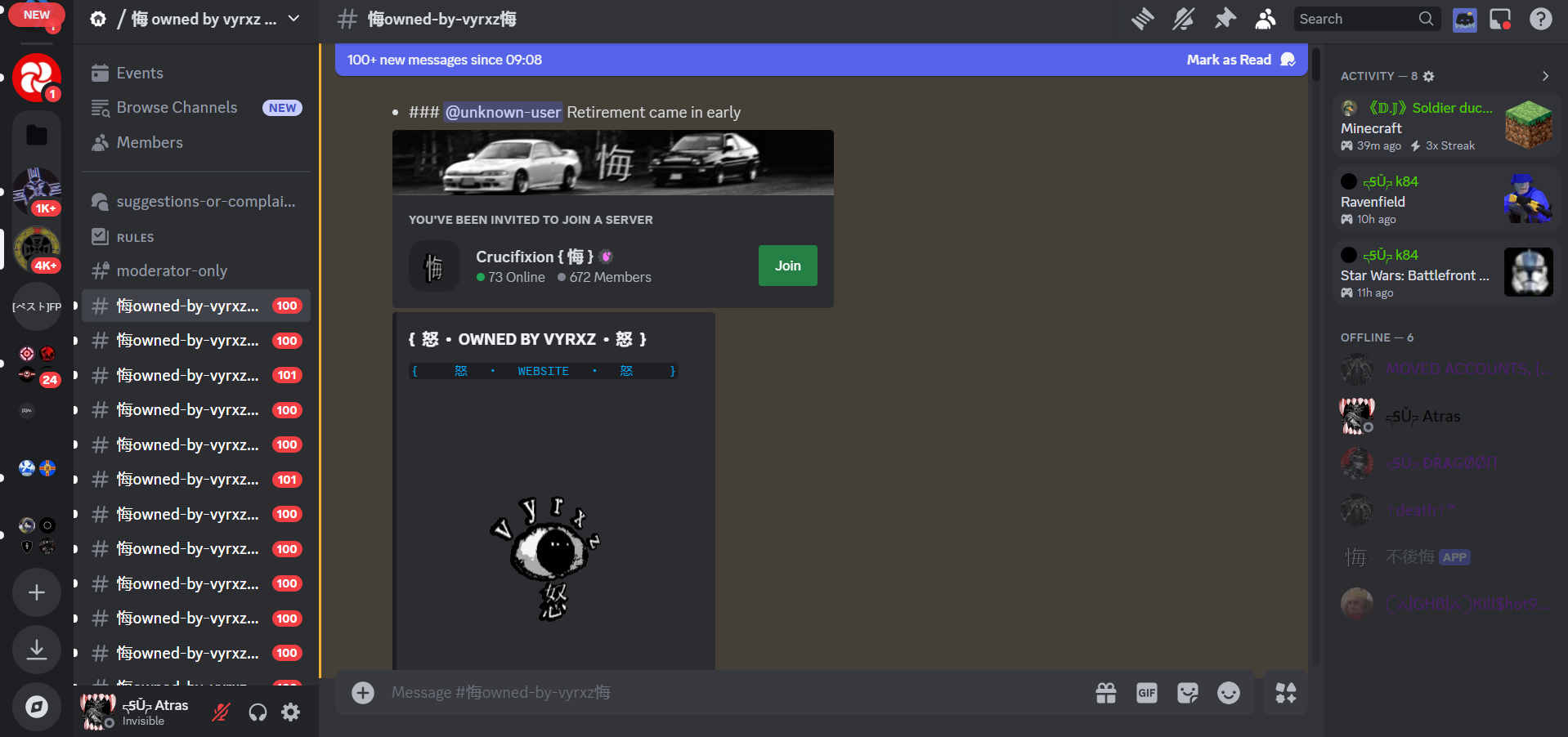Open the GIF picker
1568x737 pixels.
(x=1146, y=693)
